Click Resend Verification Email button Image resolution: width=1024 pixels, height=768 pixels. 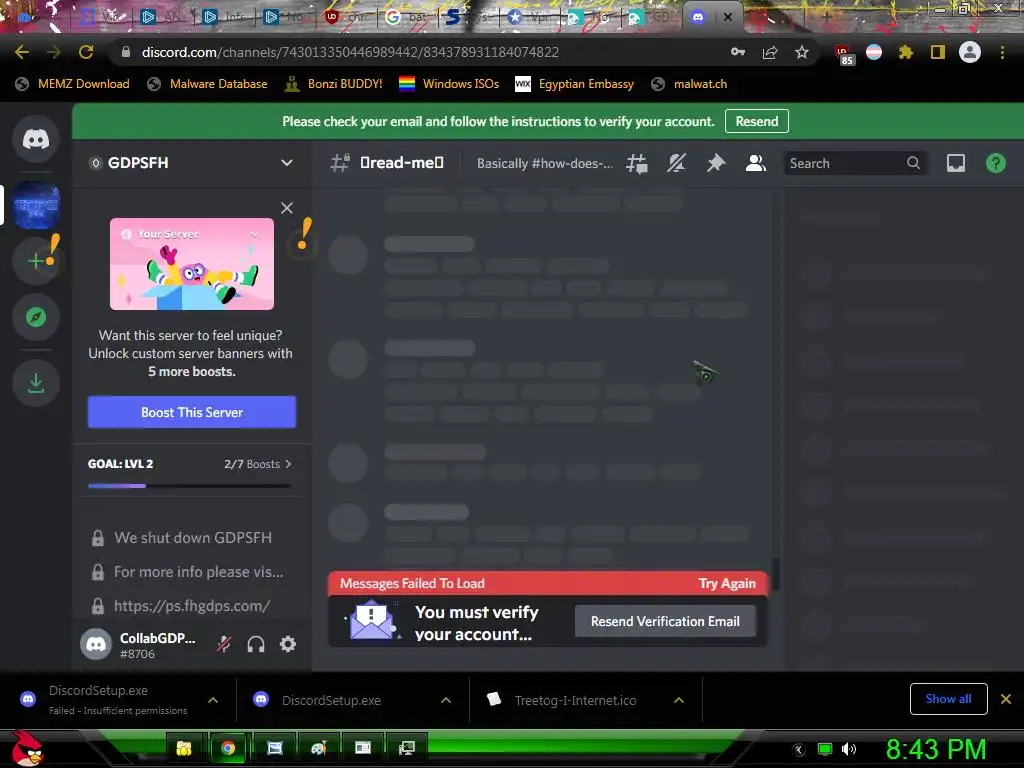point(665,621)
